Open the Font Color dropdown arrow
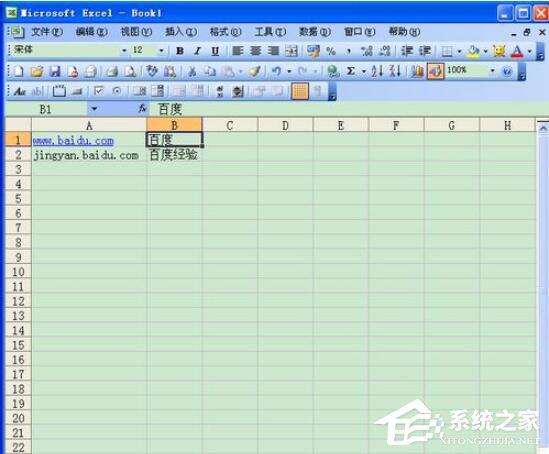 (530, 51)
